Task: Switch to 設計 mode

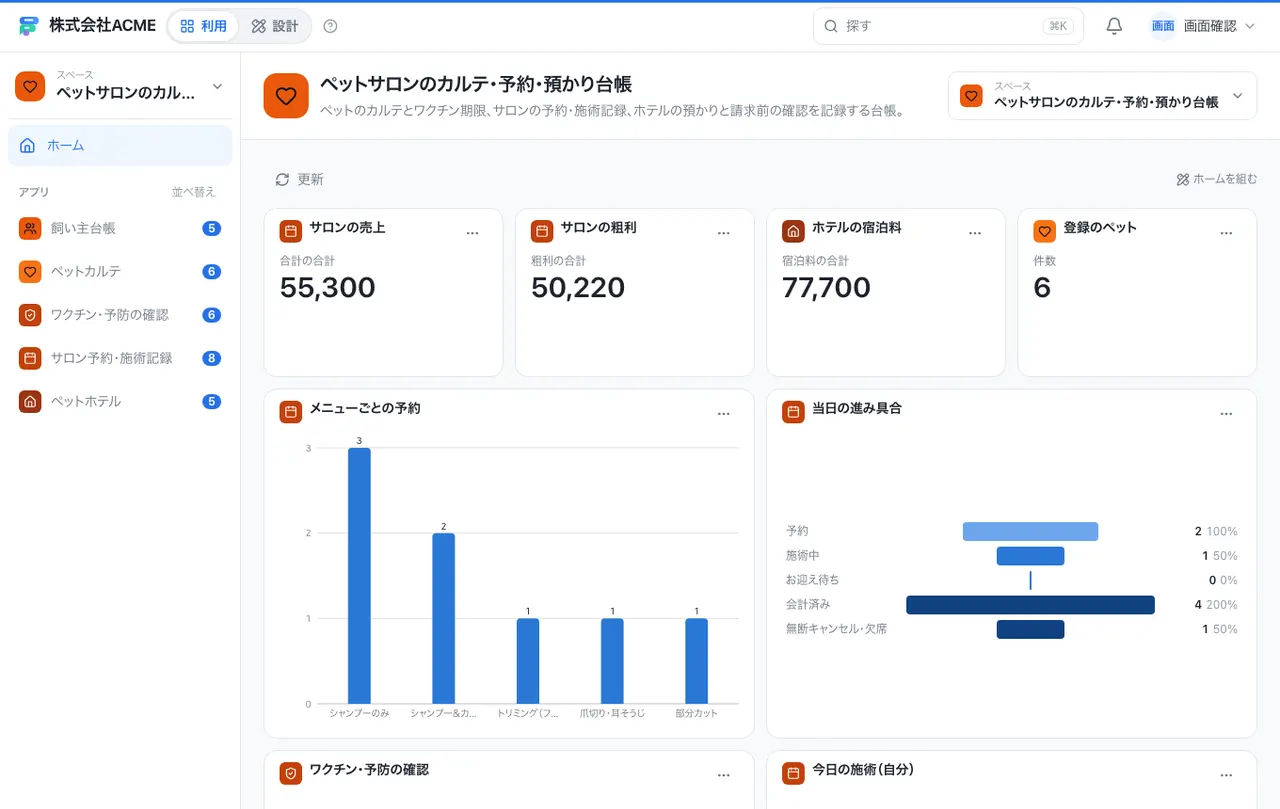Action: click(275, 26)
